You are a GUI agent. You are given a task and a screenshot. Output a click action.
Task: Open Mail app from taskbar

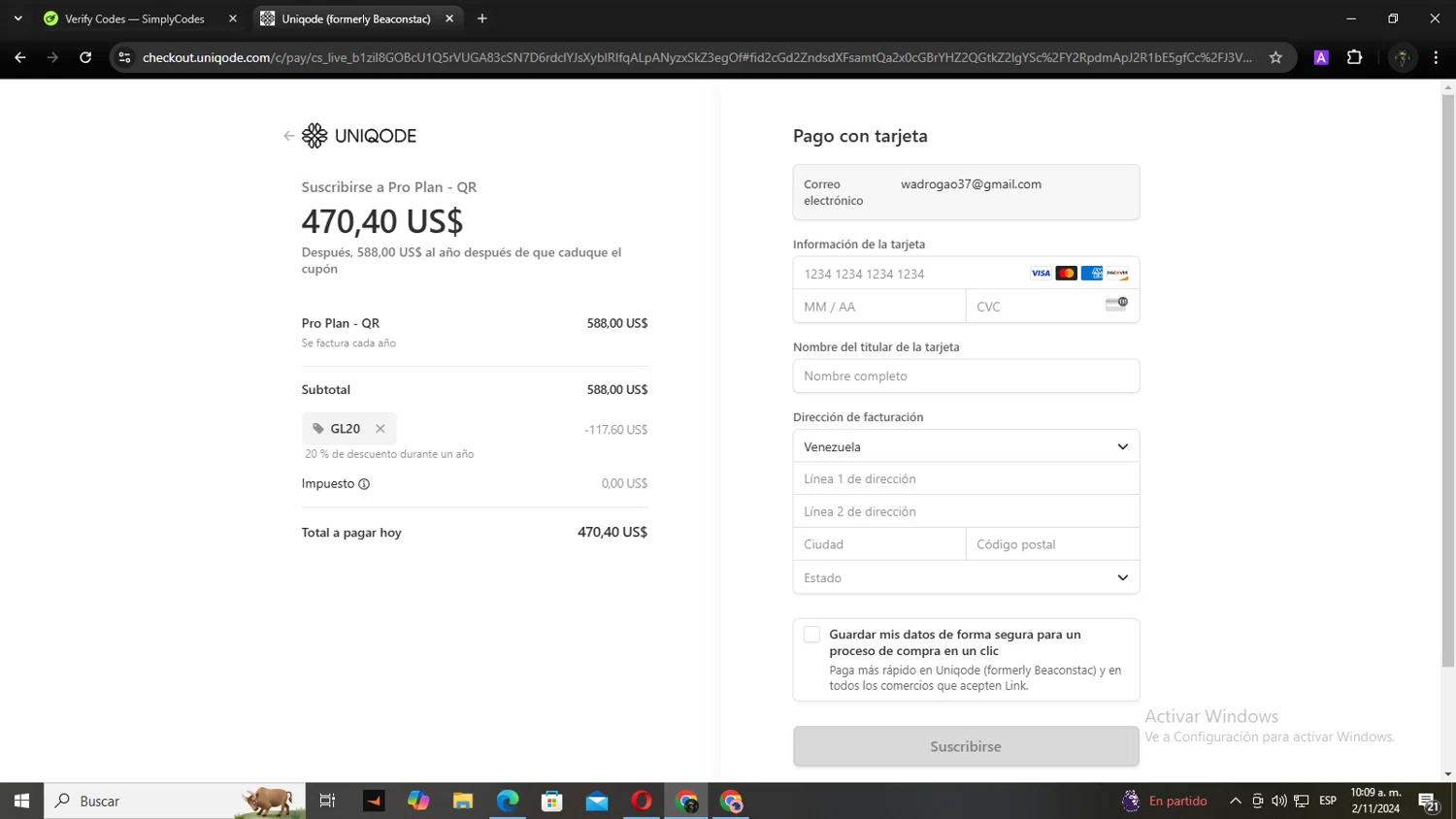(x=597, y=802)
